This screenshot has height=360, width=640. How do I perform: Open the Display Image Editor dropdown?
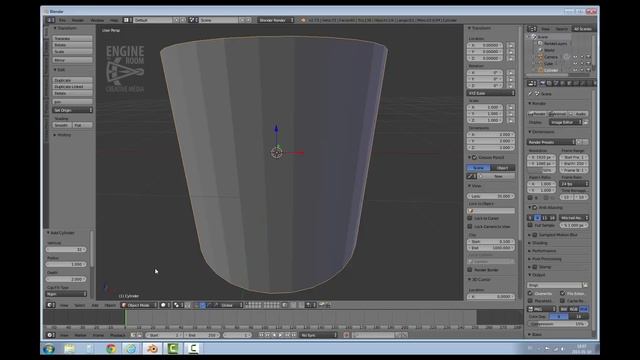(565, 122)
